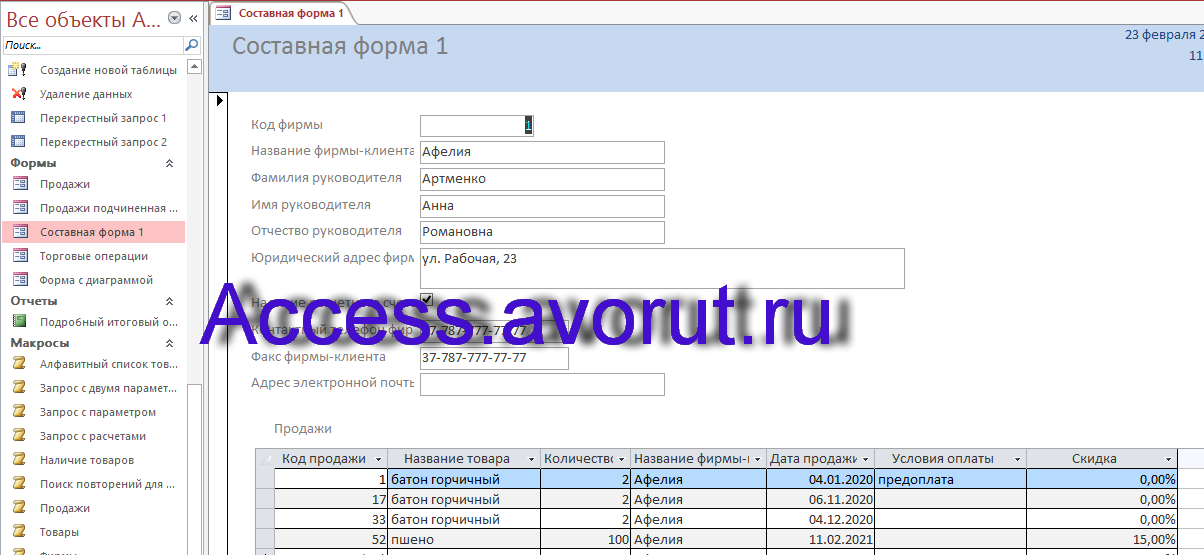The height and width of the screenshot is (555, 1204).
Task: Click the select-all corner of the Продажи datasheet
Action: [265, 459]
